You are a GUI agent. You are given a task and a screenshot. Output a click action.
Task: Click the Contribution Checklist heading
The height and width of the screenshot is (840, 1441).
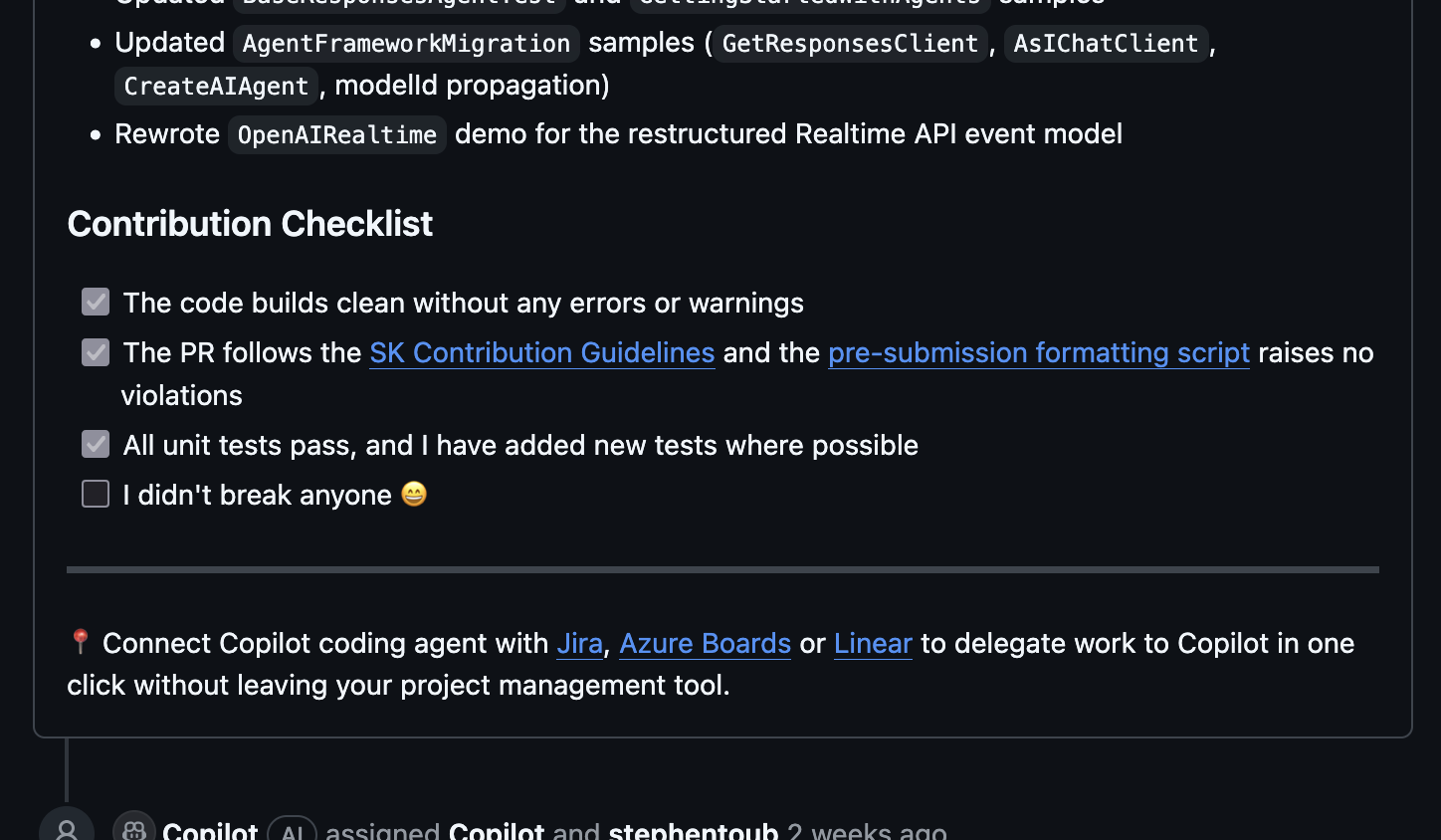pyautogui.click(x=250, y=224)
